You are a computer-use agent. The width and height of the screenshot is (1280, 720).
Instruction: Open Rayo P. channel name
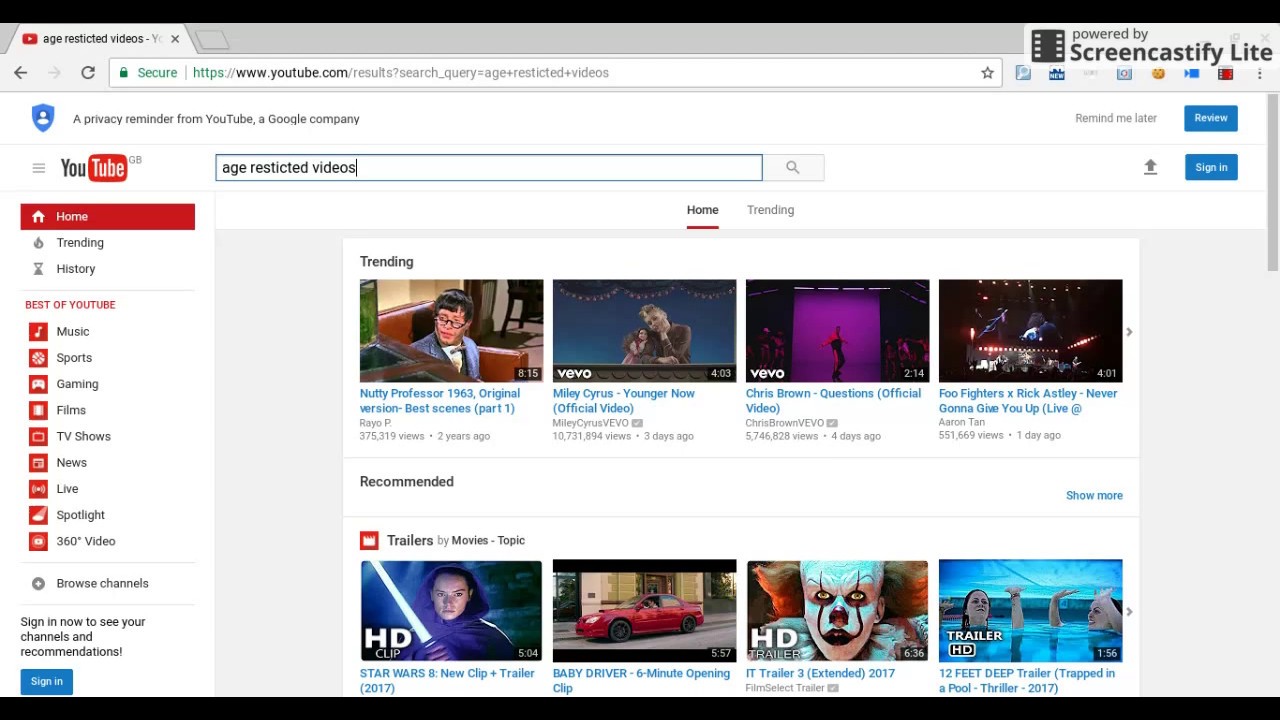coord(376,423)
